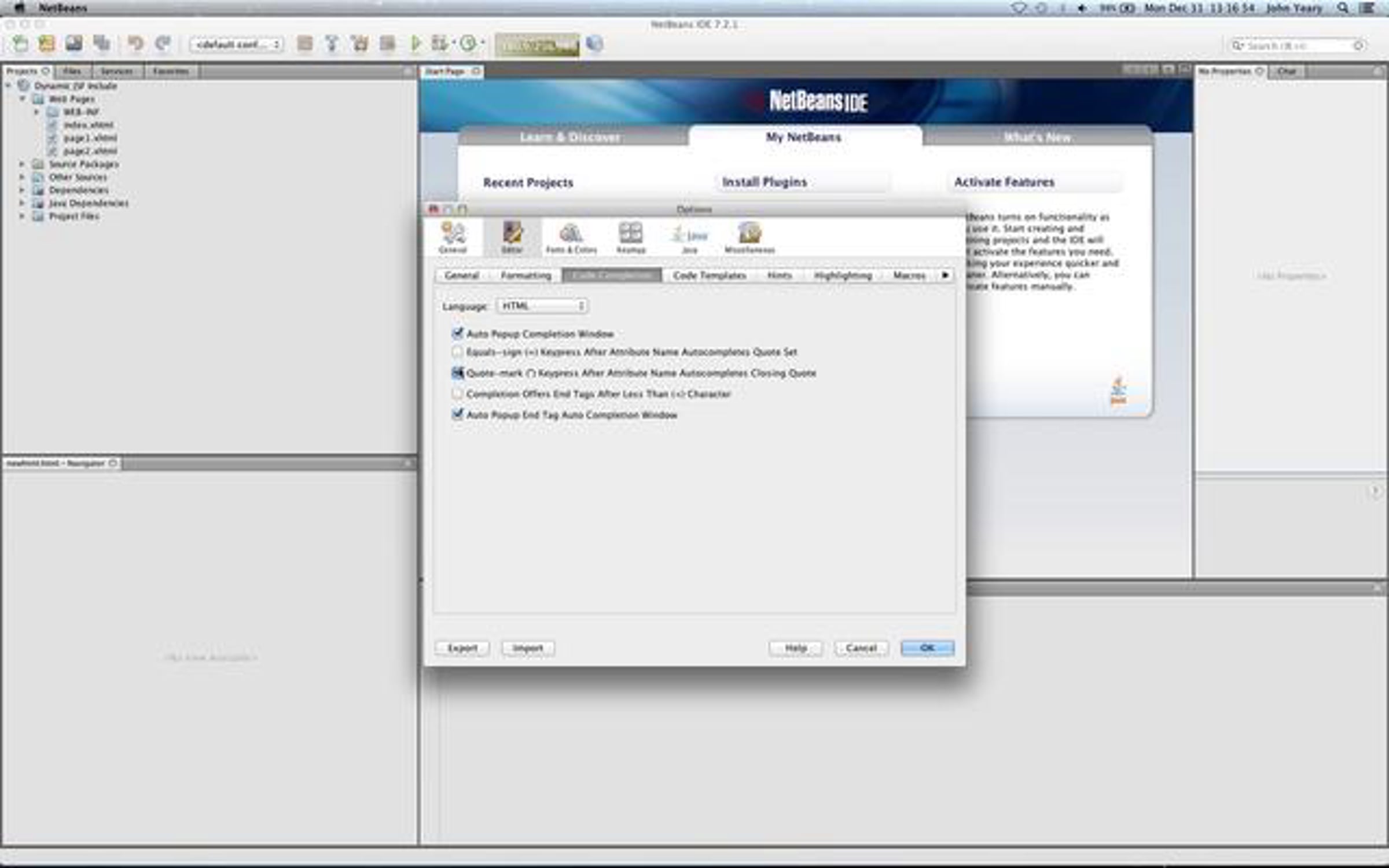The image size is (1389, 868).
Task: Expand the Java Dependencies node
Action: [x=23, y=203]
